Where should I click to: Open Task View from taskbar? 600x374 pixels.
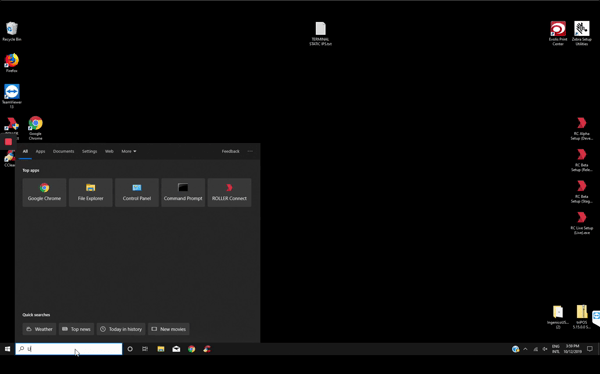(x=145, y=349)
